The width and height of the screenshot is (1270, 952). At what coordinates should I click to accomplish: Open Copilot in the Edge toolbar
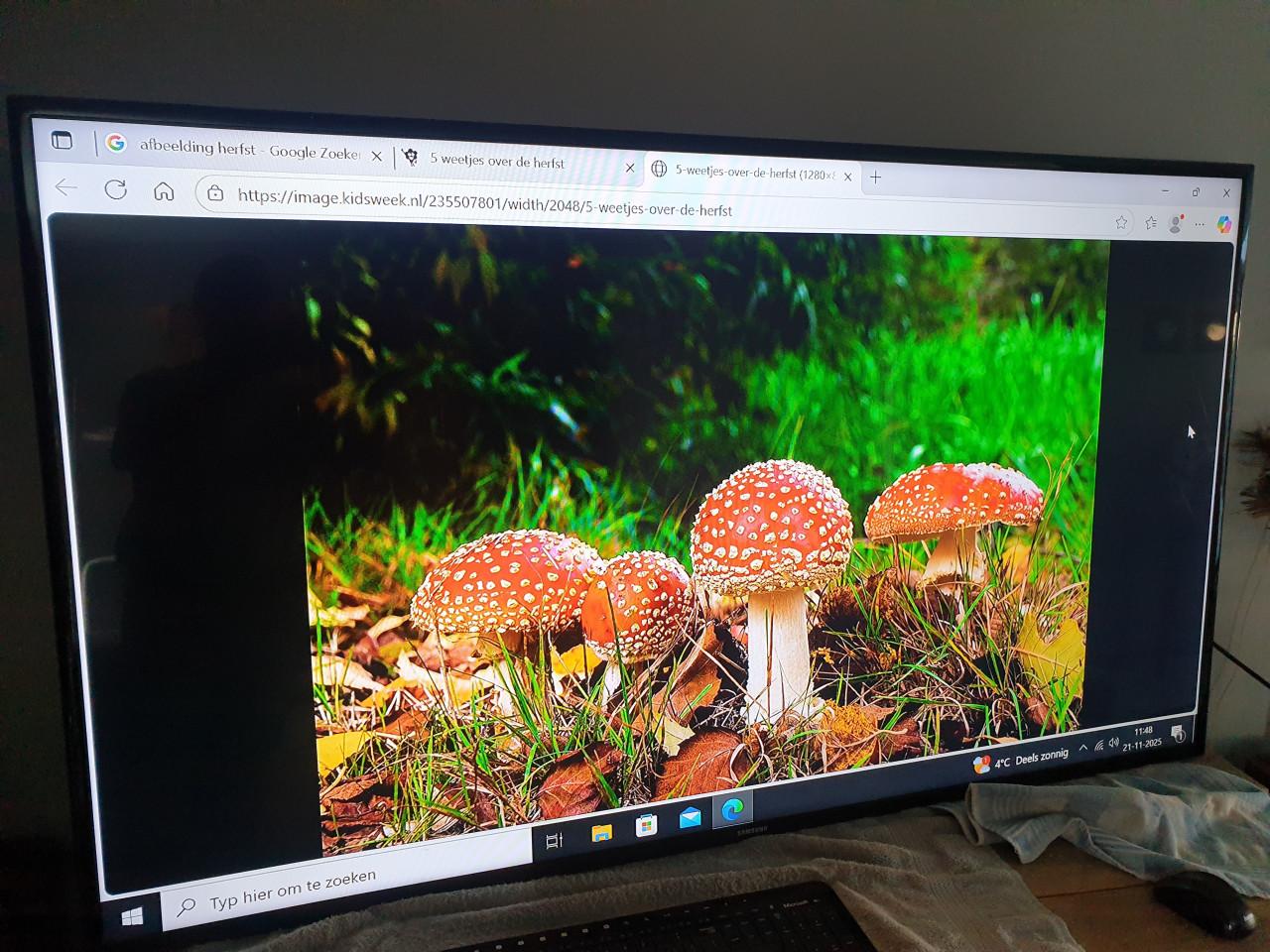coord(1226,224)
